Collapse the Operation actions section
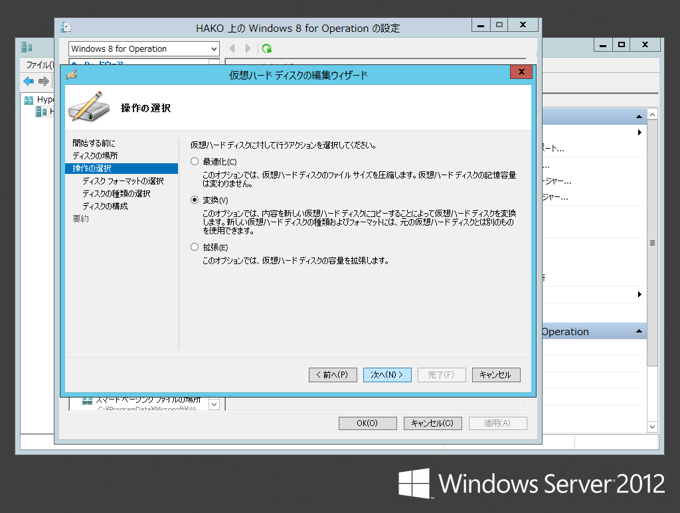Image resolution: width=680 pixels, height=513 pixels. (x=639, y=331)
